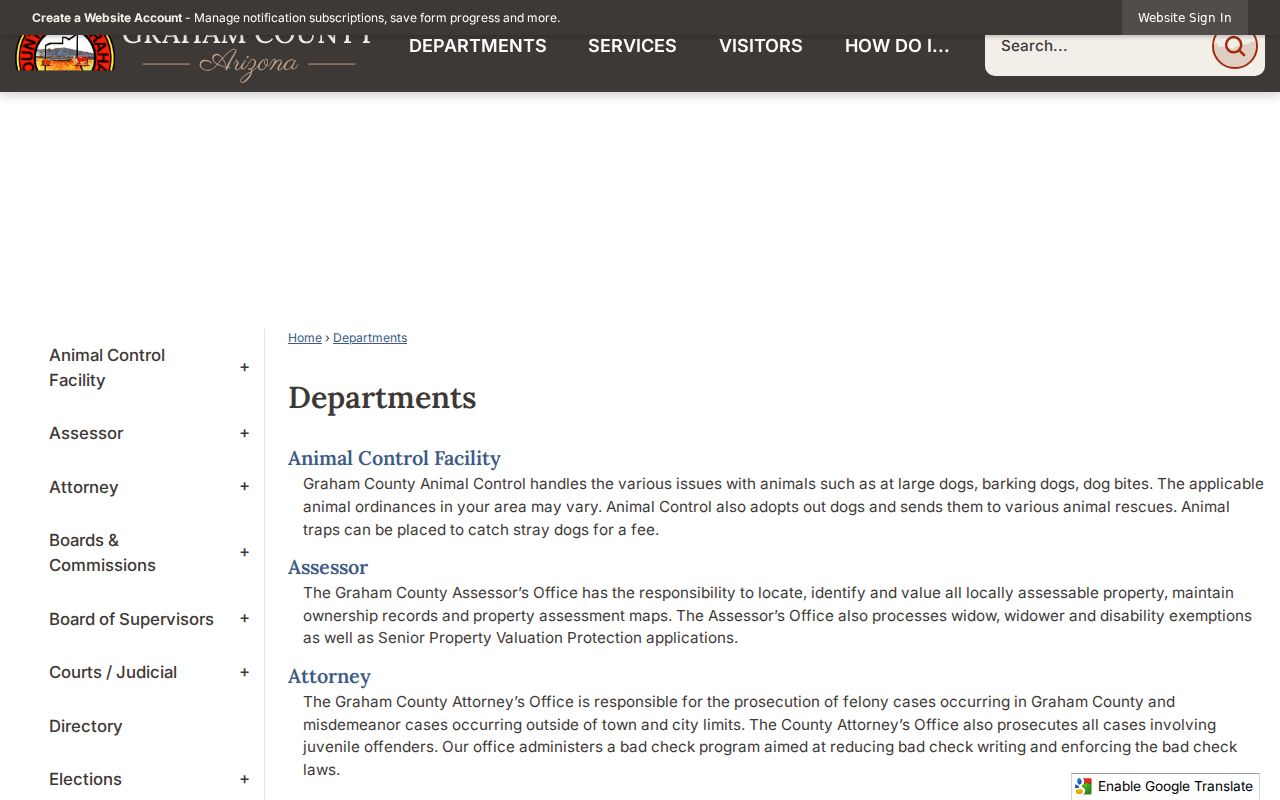This screenshot has height=800, width=1280.
Task: Focus the Search input field
Action: pos(1098,46)
